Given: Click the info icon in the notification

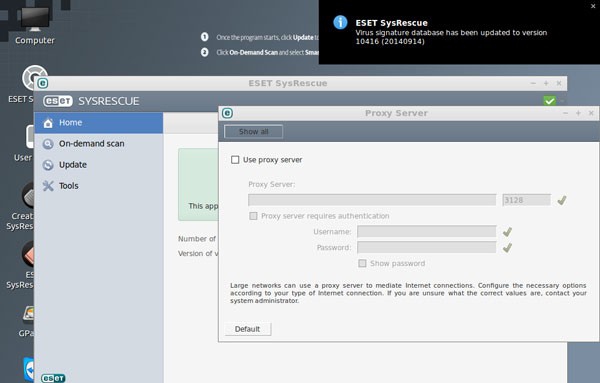Looking at the screenshot, I should [x=340, y=22].
